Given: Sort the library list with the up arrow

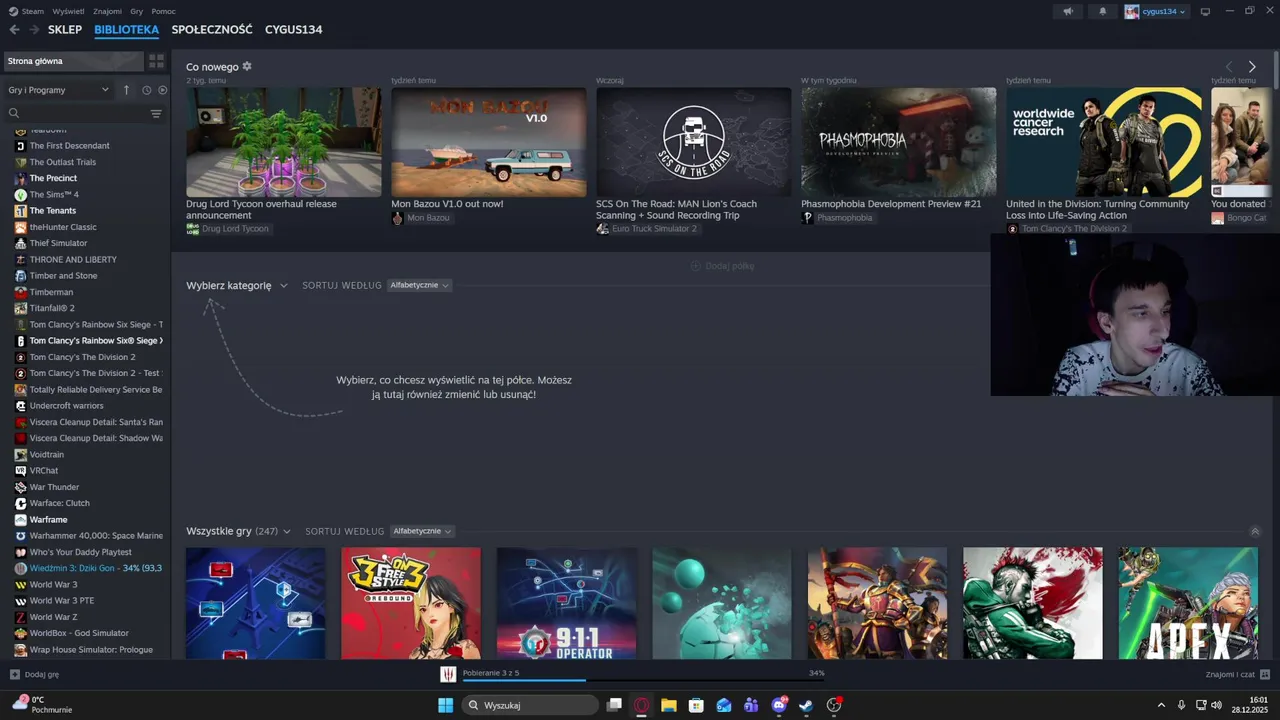Looking at the screenshot, I should pyautogui.click(x=126, y=90).
